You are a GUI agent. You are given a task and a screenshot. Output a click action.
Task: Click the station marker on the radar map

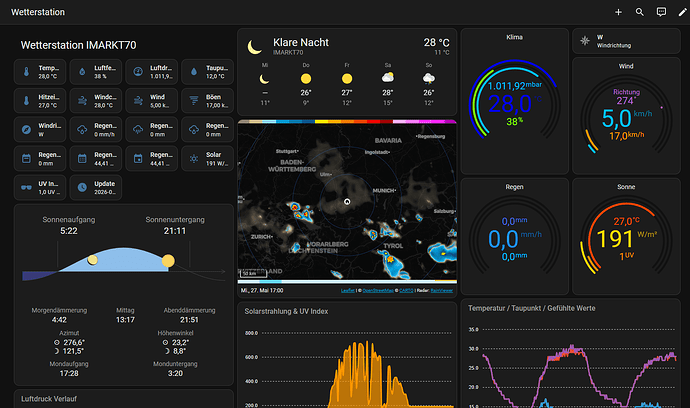[x=347, y=202]
